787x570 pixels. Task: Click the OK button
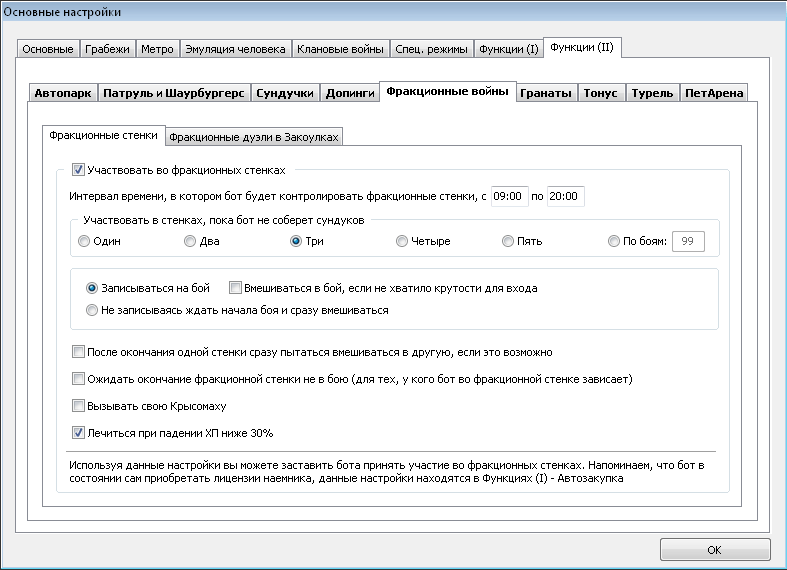715,550
